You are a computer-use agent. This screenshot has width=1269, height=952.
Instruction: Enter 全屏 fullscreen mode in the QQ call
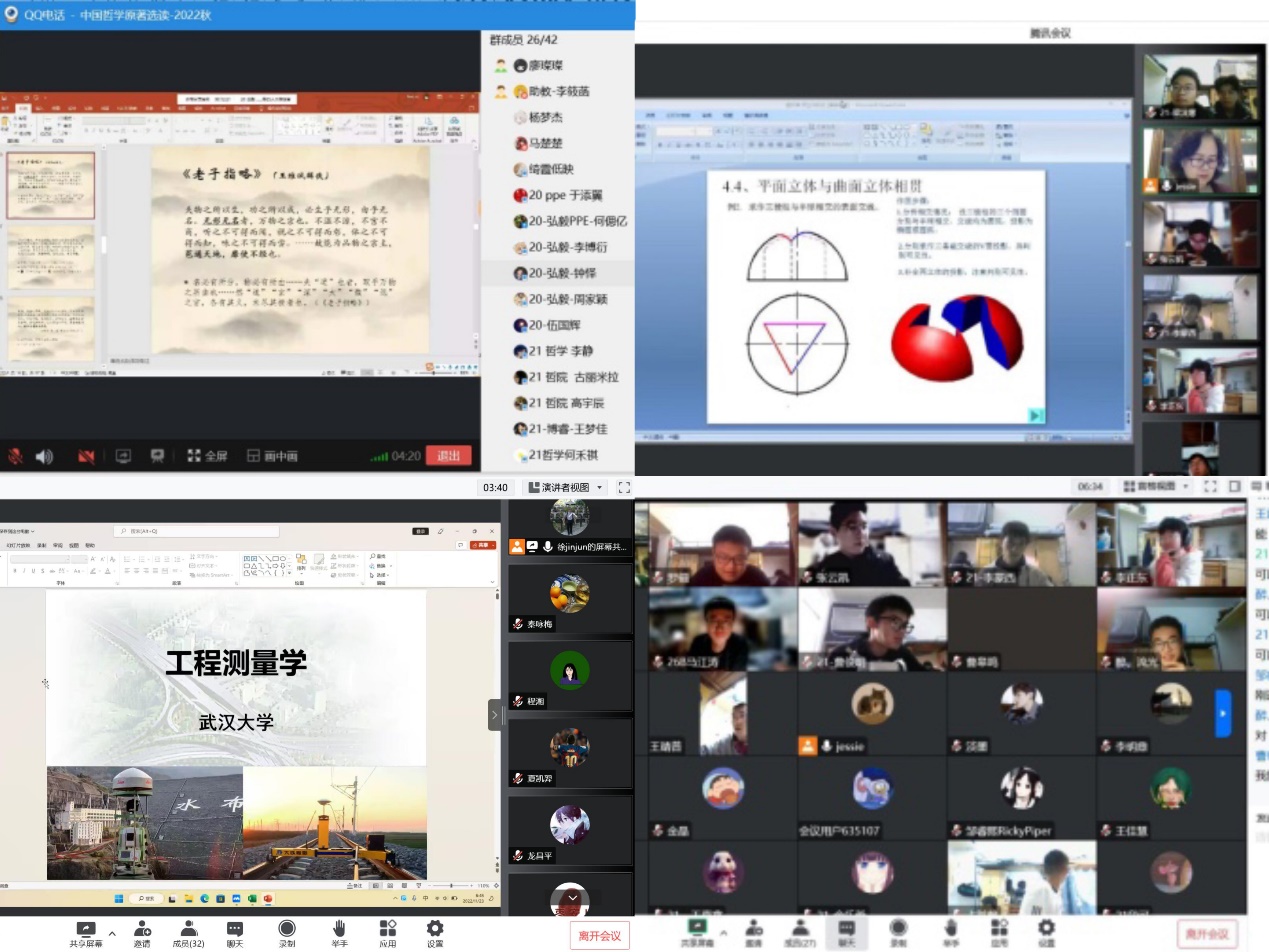tap(207, 456)
